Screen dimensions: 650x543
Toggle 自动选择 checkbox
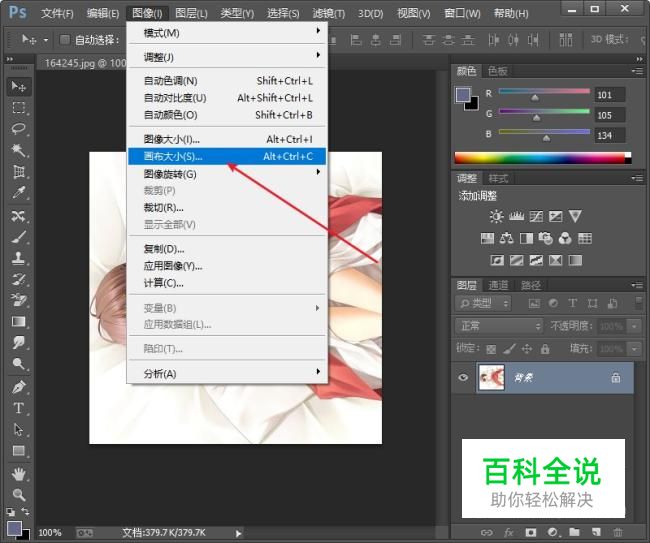point(65,40)
